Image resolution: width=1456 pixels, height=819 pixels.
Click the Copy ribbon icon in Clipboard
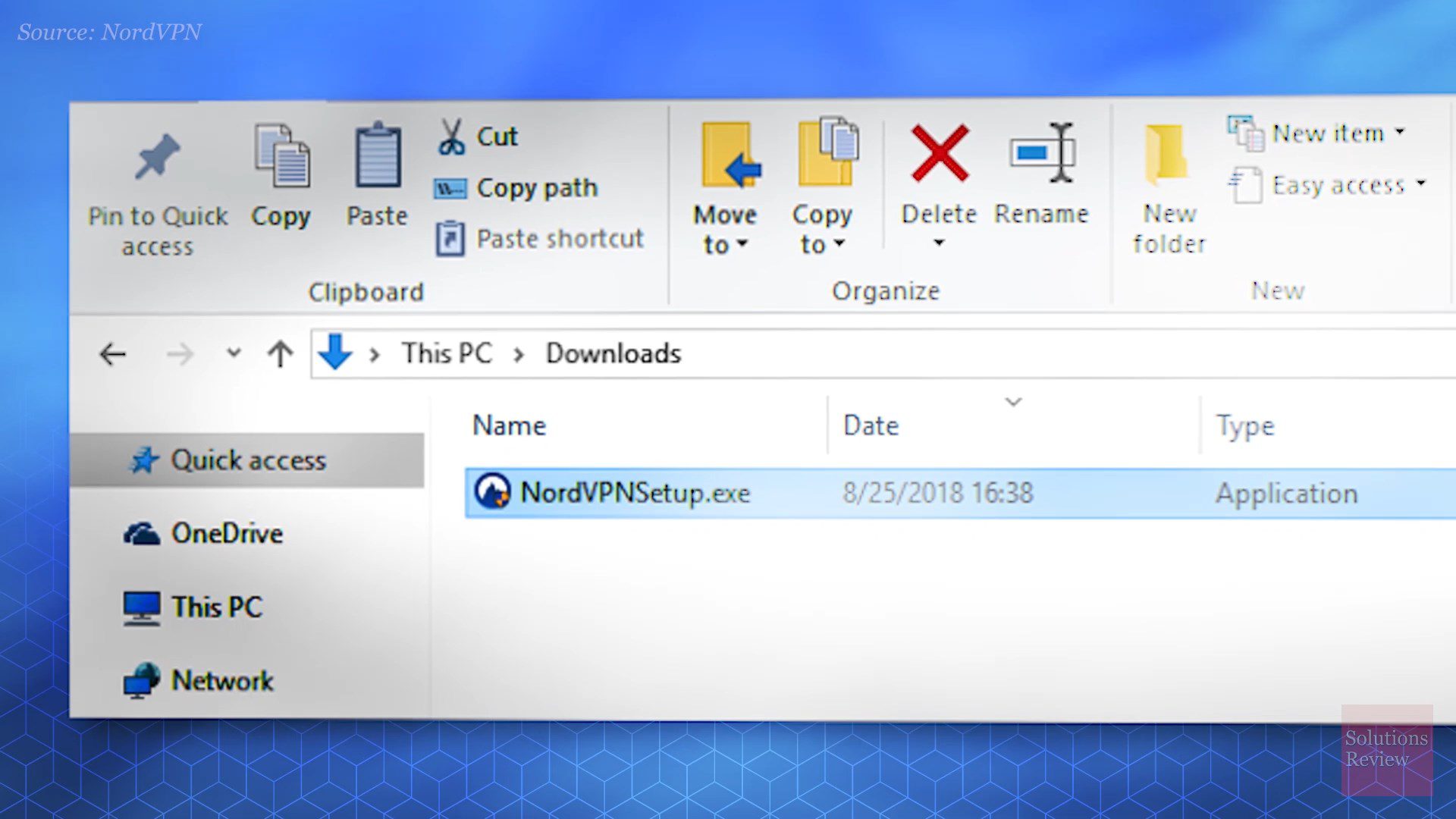click(x=281, y=155)
